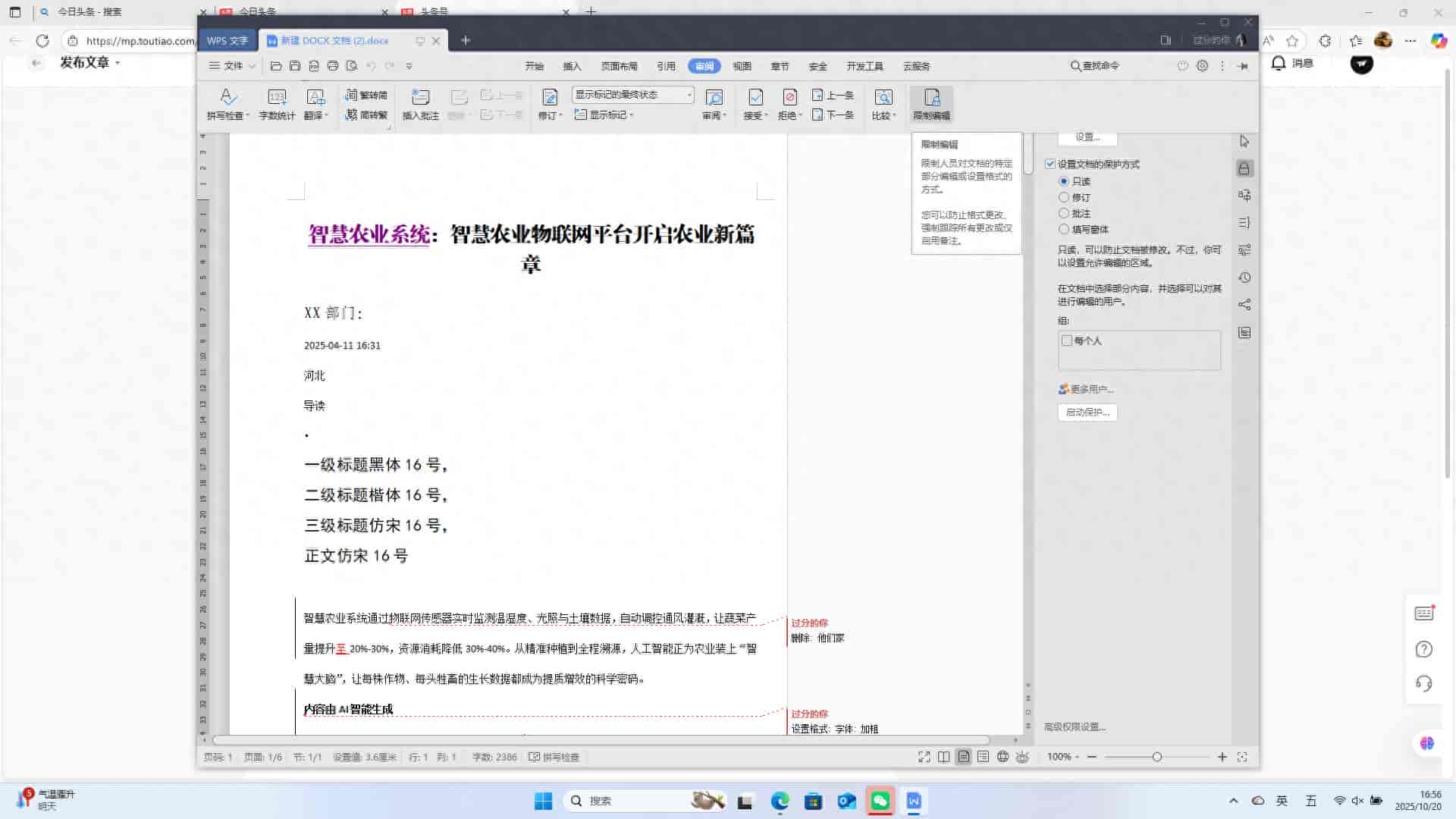Image resolution: width=1456 pixels, height=819 pixels.
Task: Click the open file icon in quick toolbar
Action: (276, 66)
